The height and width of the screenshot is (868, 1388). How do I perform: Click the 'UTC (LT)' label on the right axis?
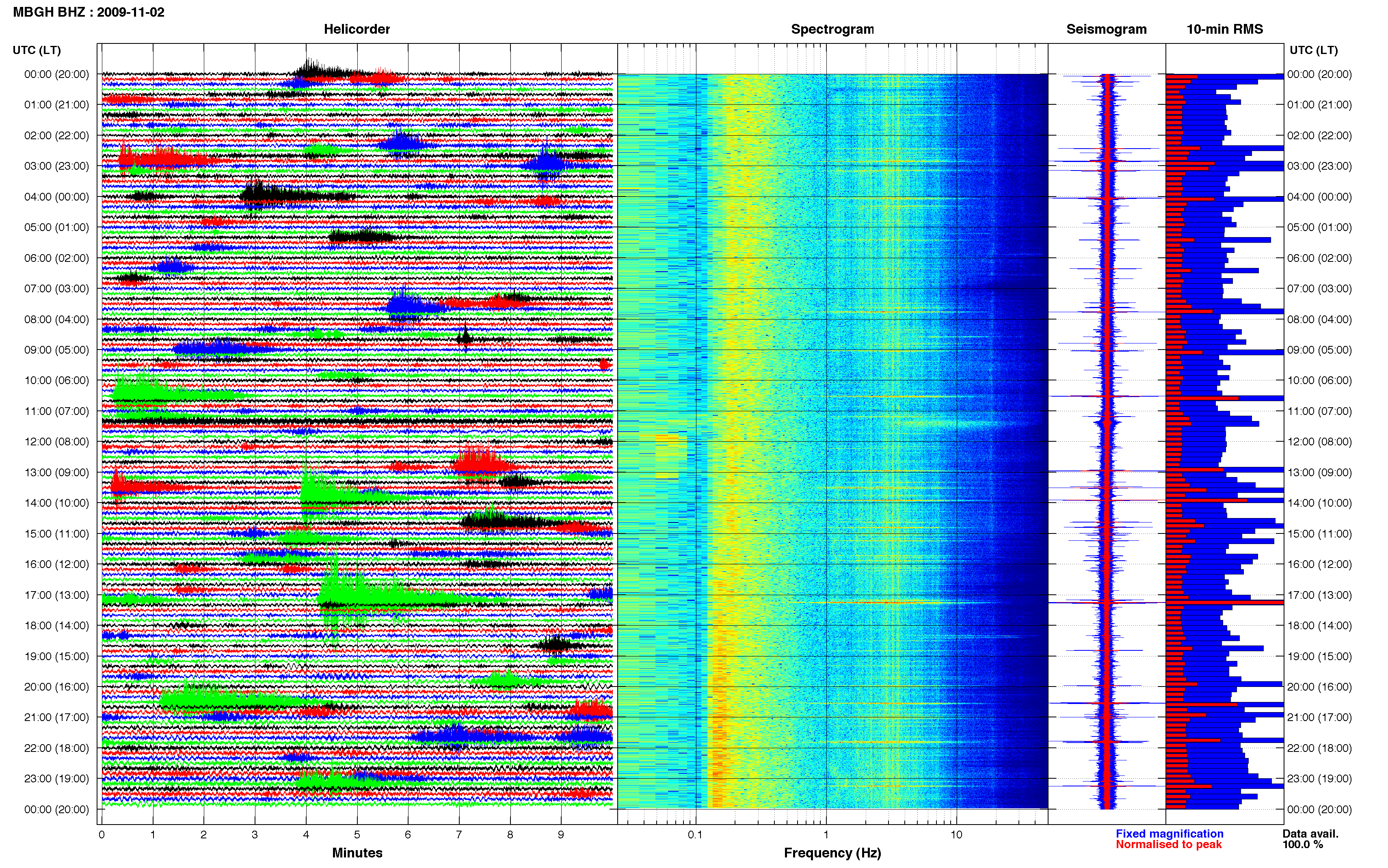(x=1313, y=50)
